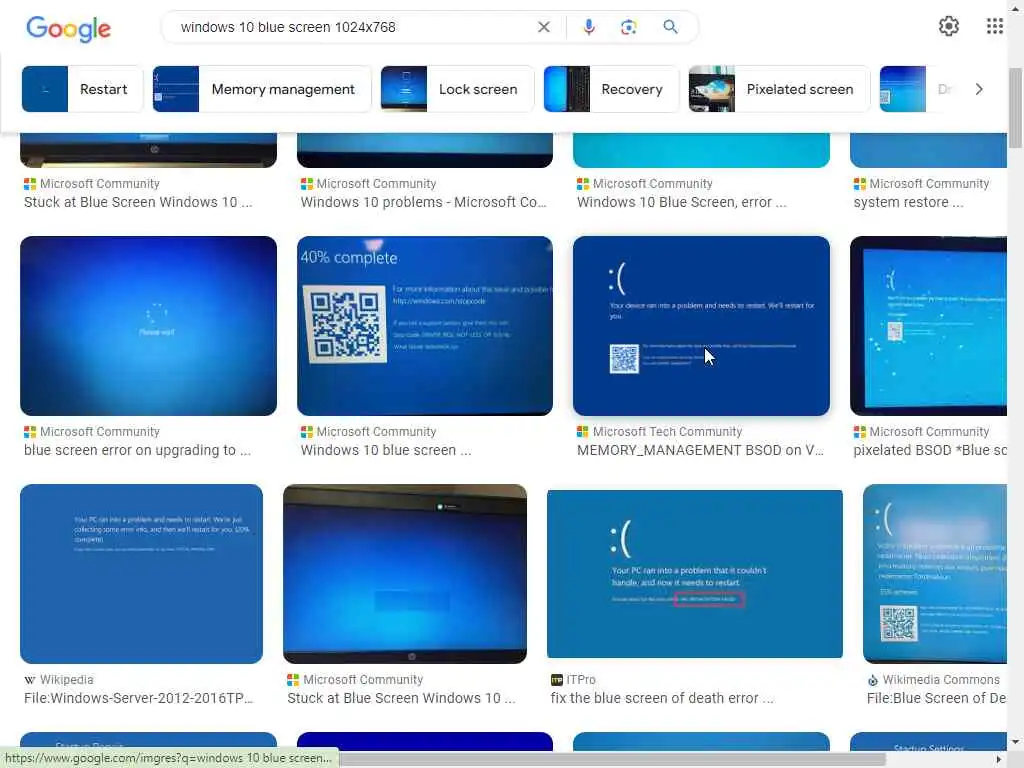This screenshot has width=1024, height=768.
Task: Open 'system restore ...' result link
Action: (908, 202)
